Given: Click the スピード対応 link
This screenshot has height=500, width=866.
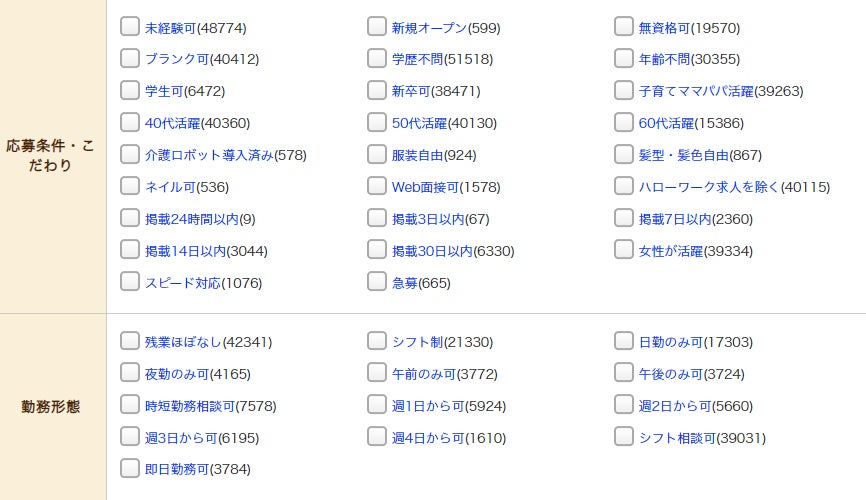Looking at the screenshot, I should click(x=183, y=283).
